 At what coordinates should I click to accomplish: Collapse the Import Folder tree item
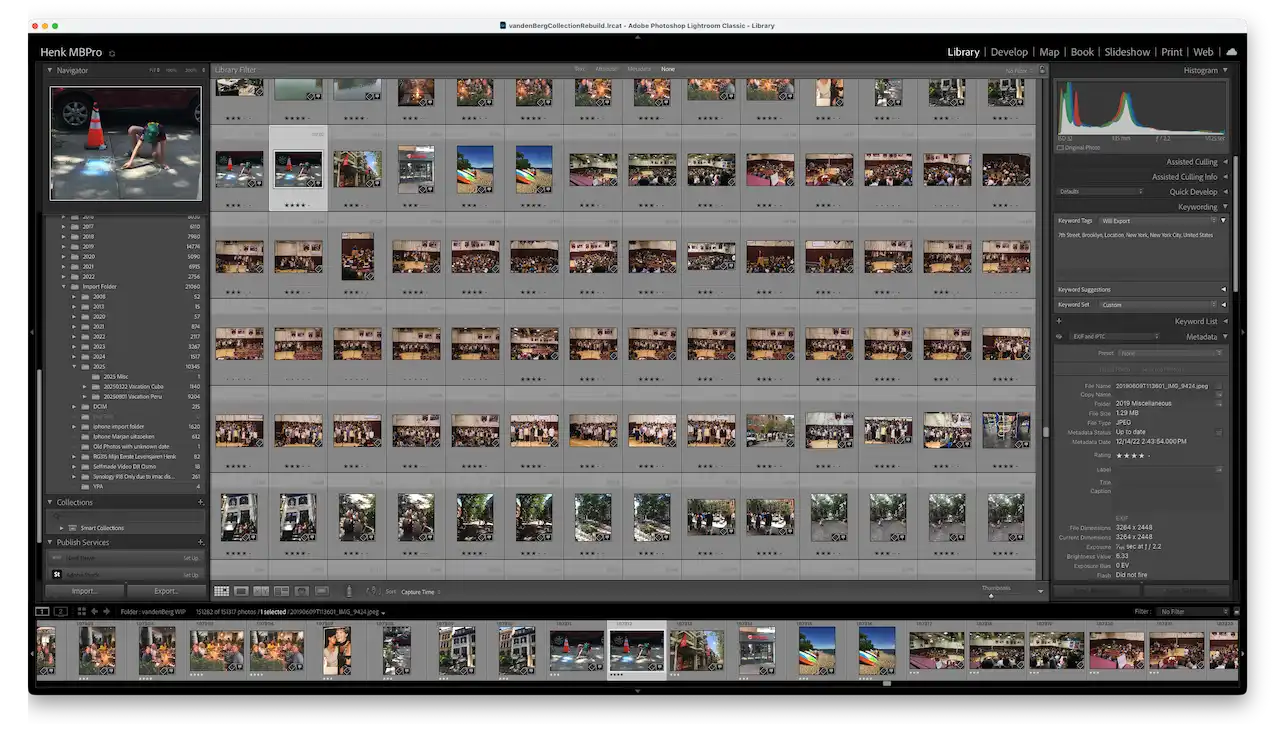(63, 287)
